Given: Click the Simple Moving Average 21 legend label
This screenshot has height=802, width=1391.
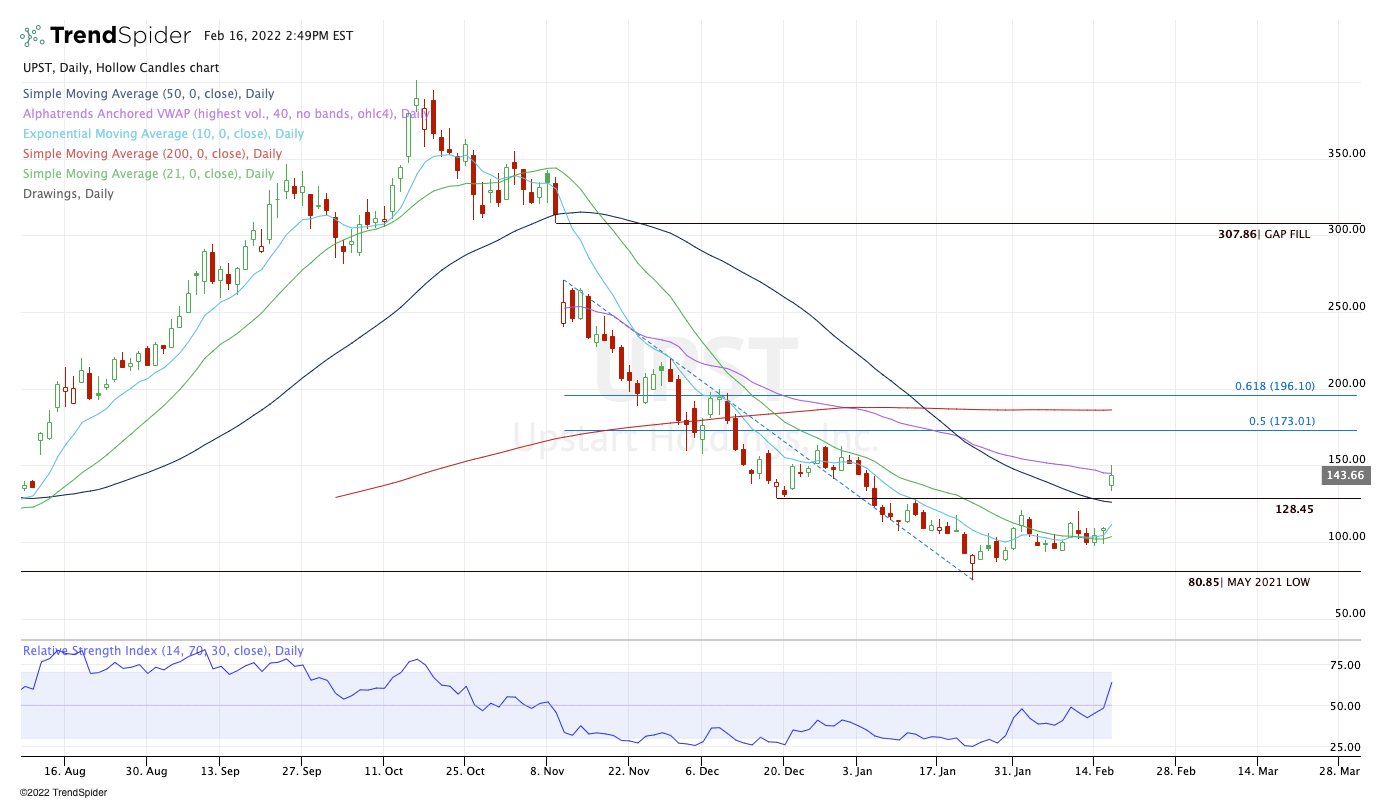Looking at the screenshot, I should pyautogui.click(x=148, y=174).
